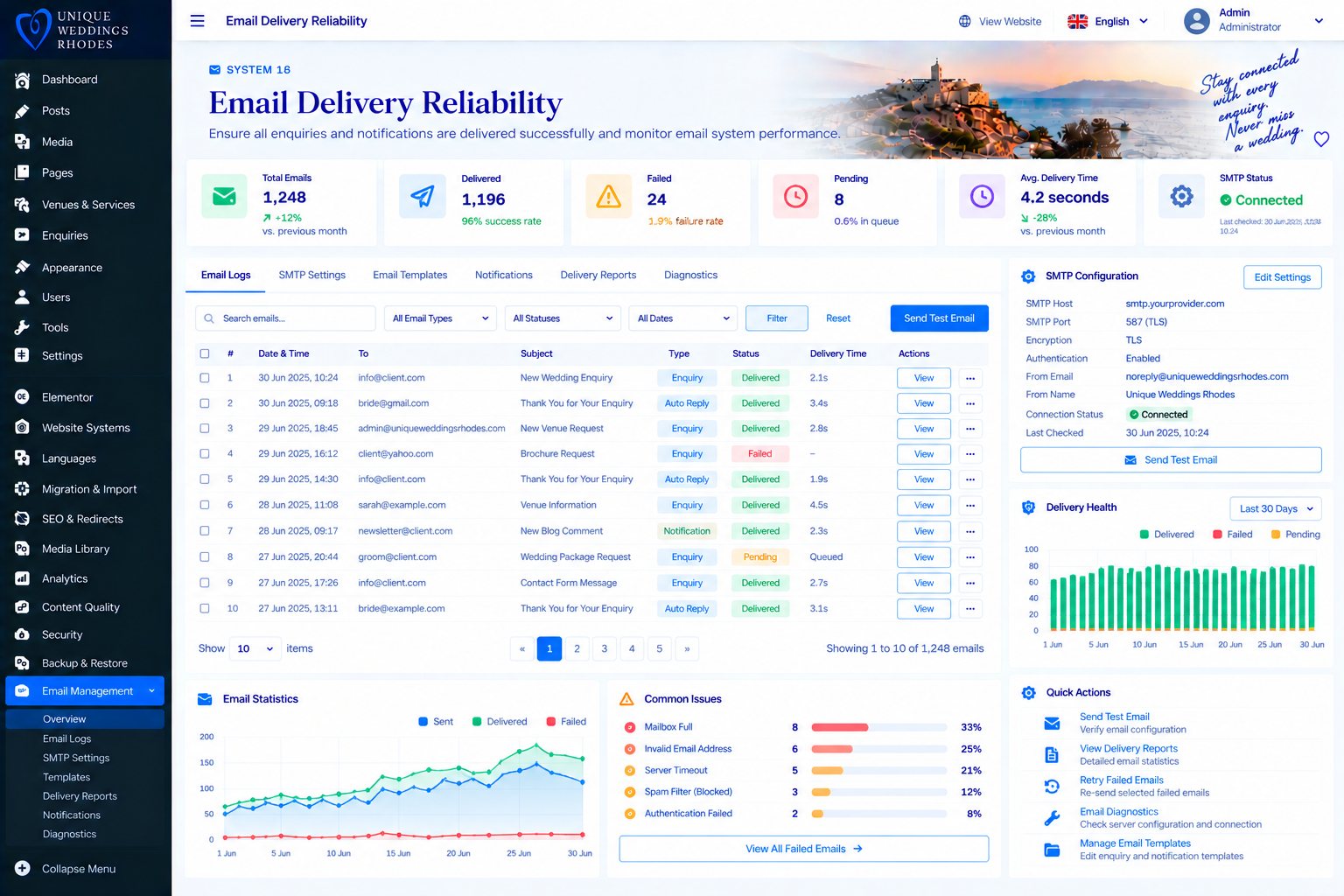The height and width of the screenshot is (896, 1344).
Task: Click the Enquiries sidebar icon
Action: [23, 235]
